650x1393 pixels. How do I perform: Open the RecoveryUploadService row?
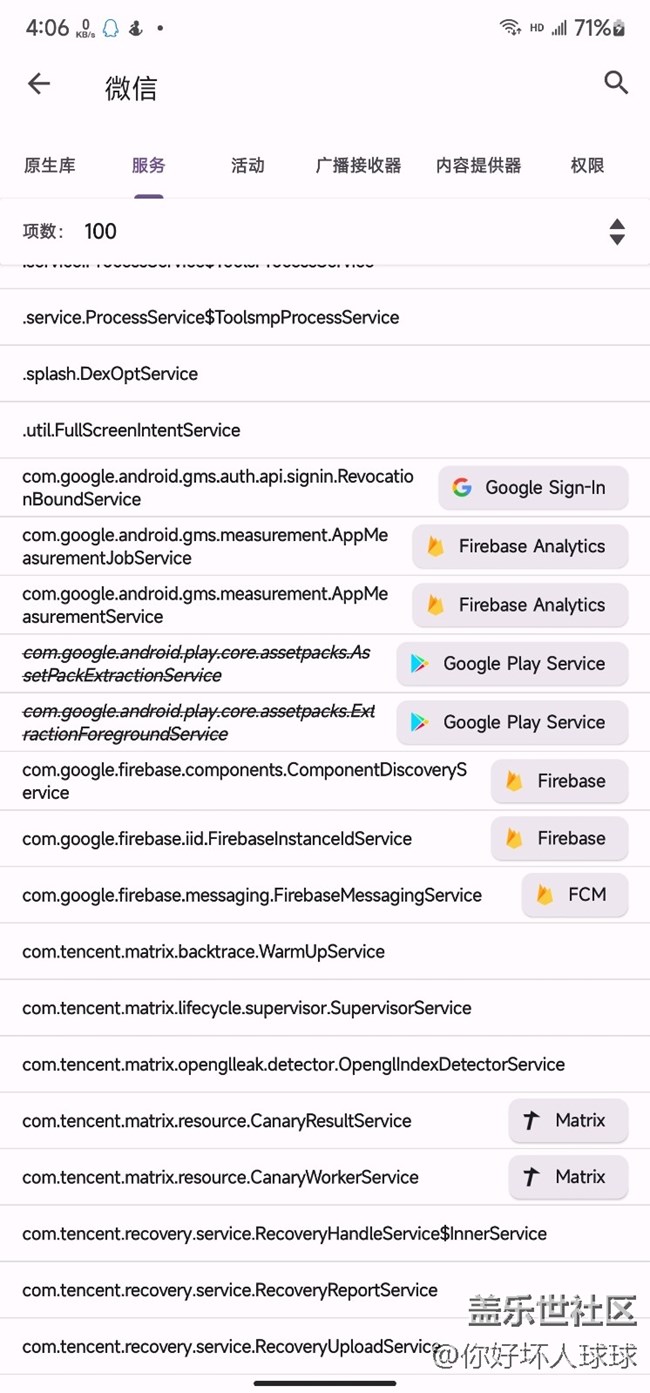tap(325, 1347)
